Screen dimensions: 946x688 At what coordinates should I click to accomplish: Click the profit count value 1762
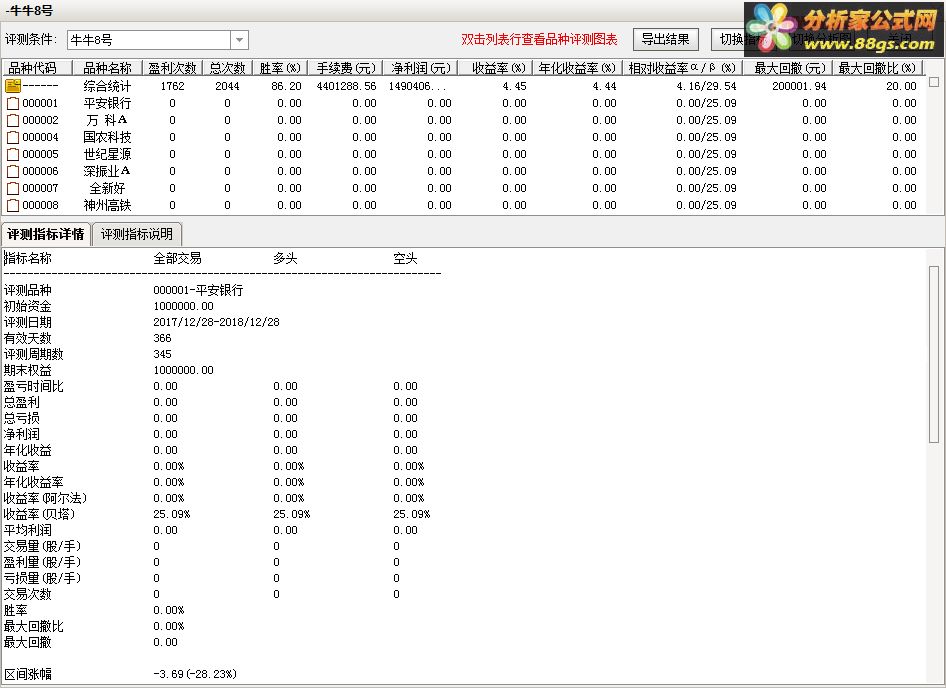tap(173, 86)
